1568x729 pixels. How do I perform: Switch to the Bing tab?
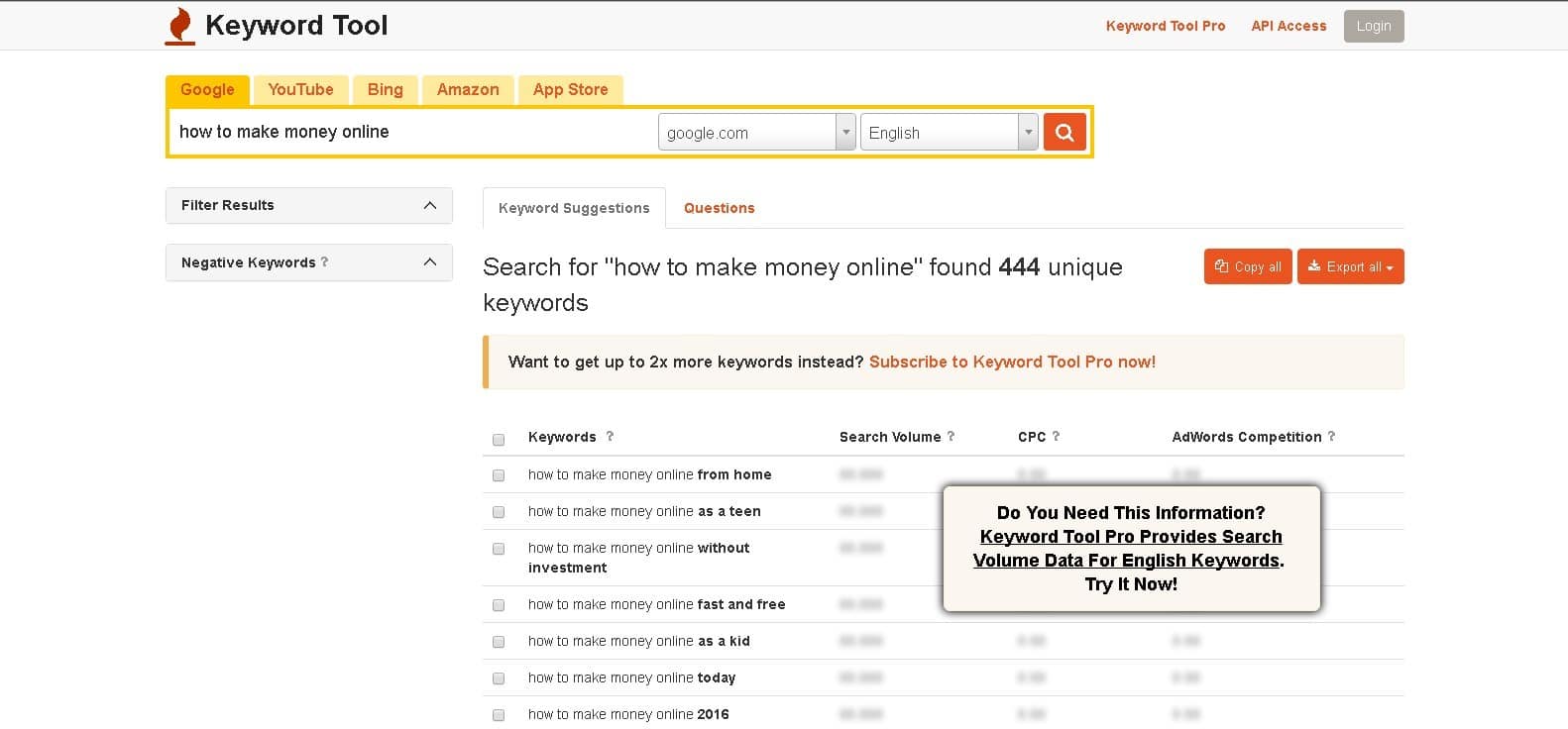(x=386, y=89)
